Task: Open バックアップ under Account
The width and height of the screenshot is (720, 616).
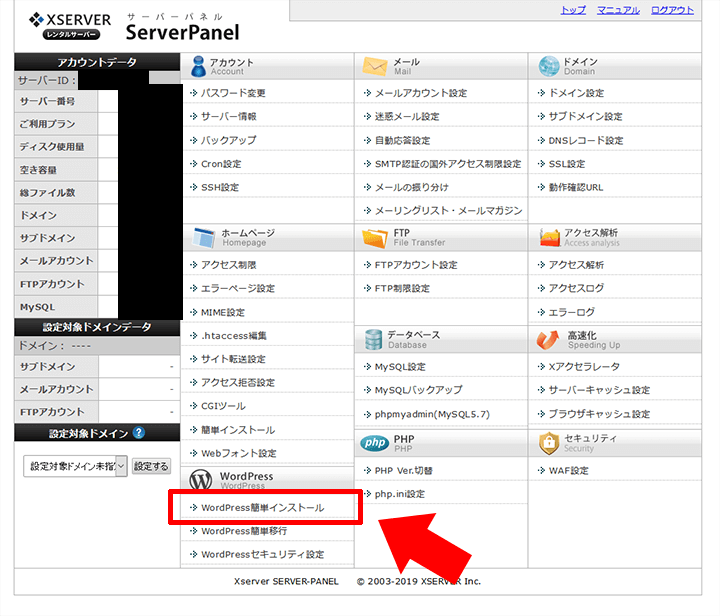Action: [x=229, y=140]
